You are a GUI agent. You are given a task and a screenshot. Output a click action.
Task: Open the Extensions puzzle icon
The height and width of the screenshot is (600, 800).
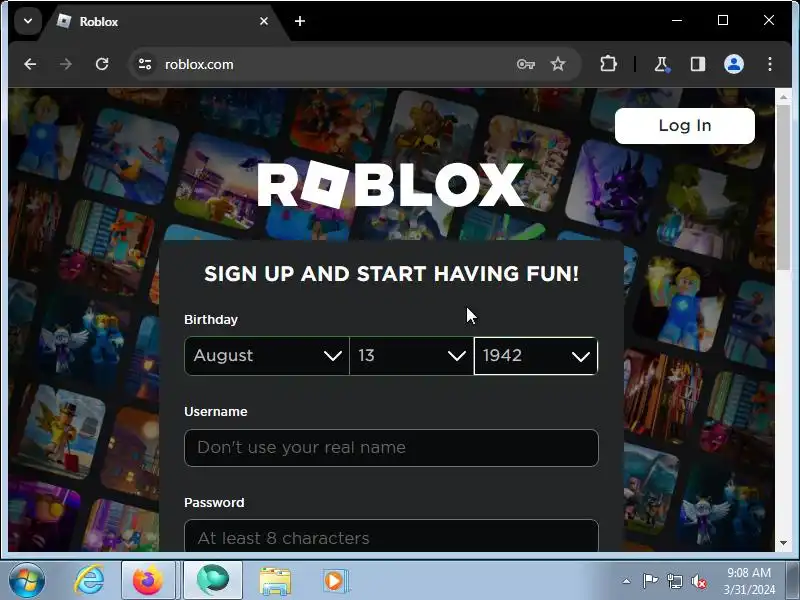click(x=608, y=64)
